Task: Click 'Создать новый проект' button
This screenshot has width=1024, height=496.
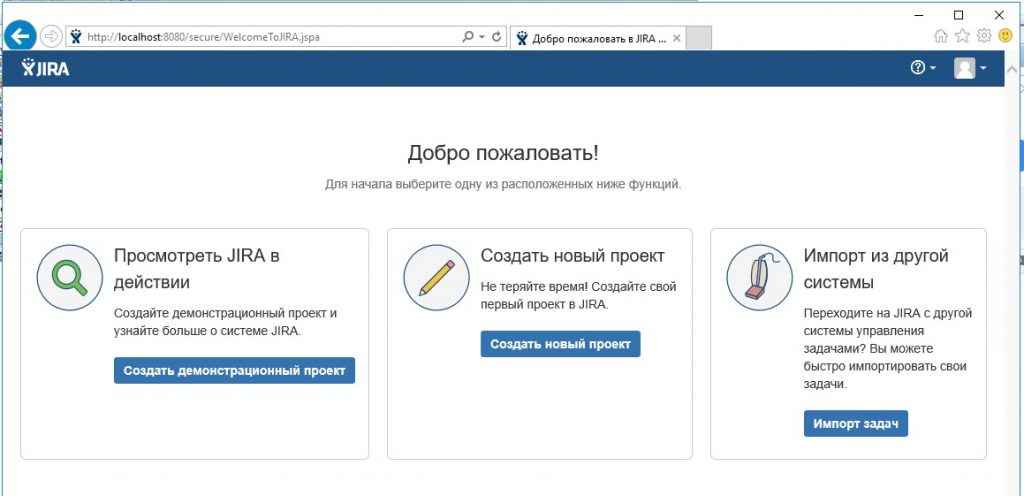Action: 560,344
